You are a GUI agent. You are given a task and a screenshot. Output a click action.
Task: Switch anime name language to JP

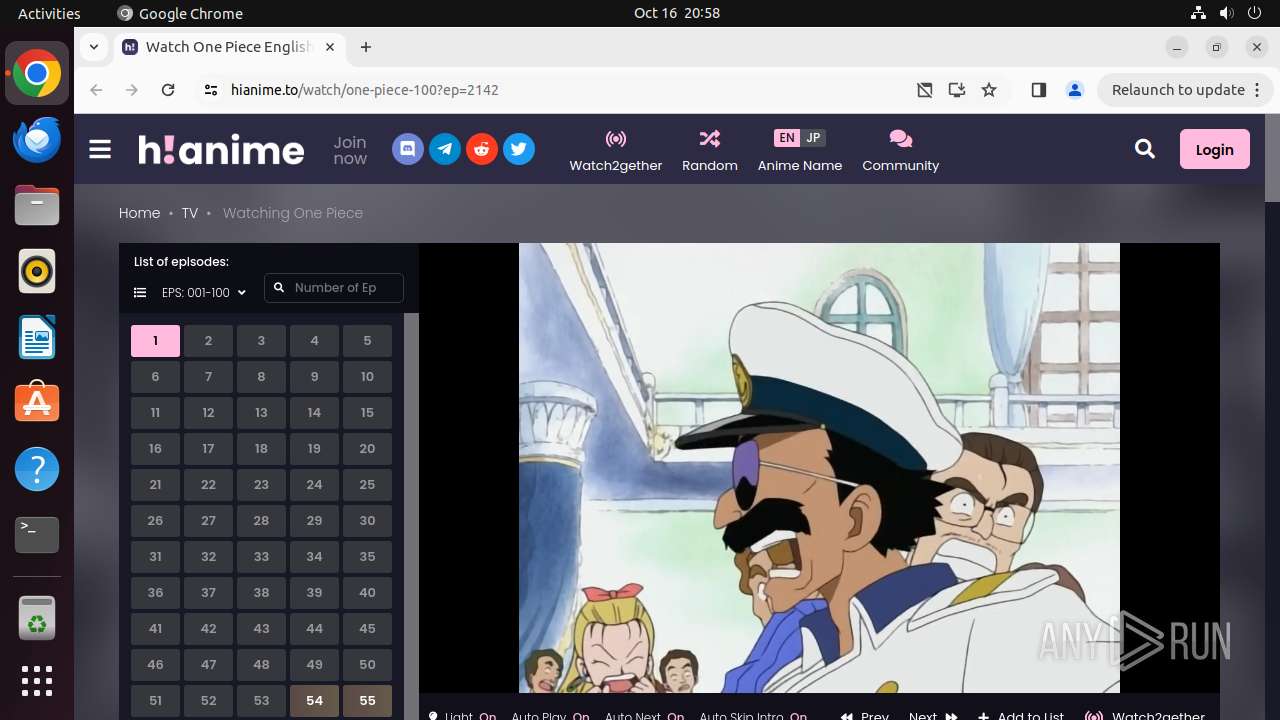(813, 138)
